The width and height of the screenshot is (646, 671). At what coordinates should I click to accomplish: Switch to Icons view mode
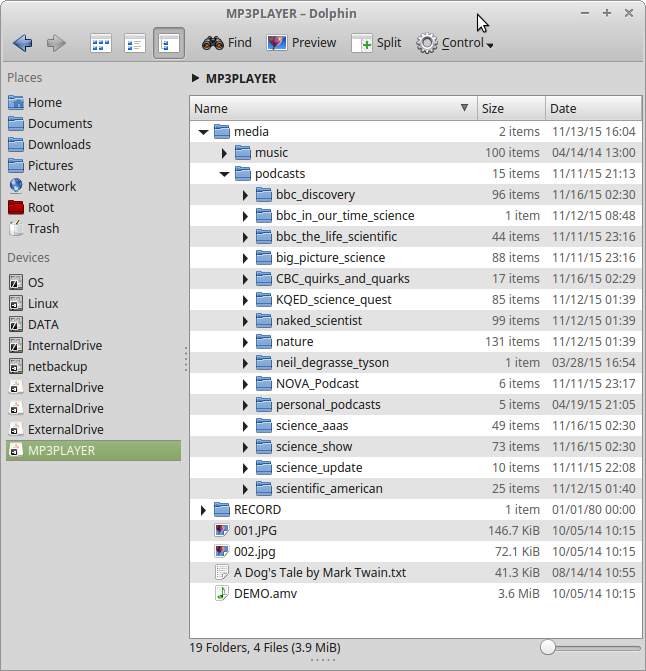tap(101, 43)
